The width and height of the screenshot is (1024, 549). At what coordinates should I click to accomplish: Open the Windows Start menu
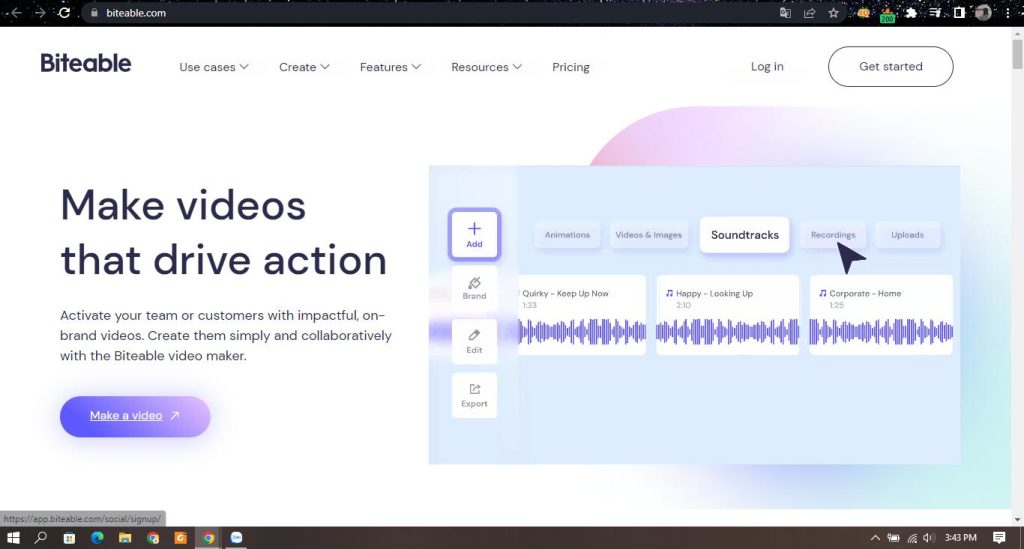(x=13, y=537)
